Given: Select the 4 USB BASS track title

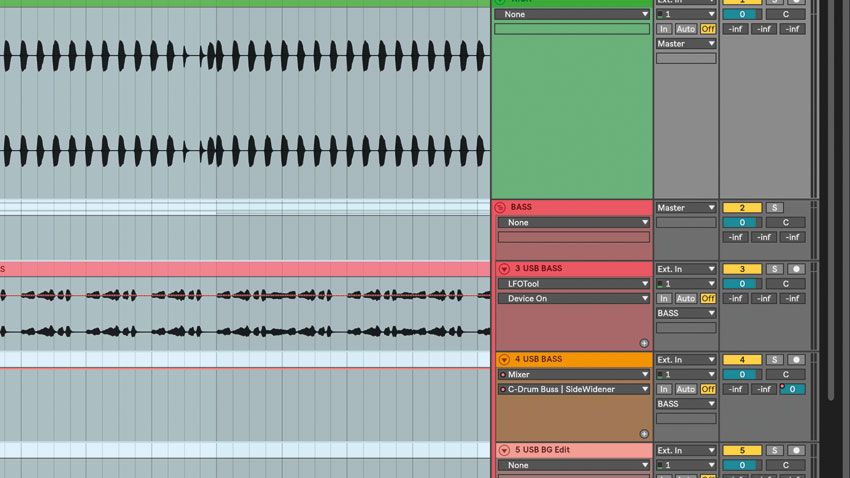Looking at the screenshot, I should click(538, 359).
